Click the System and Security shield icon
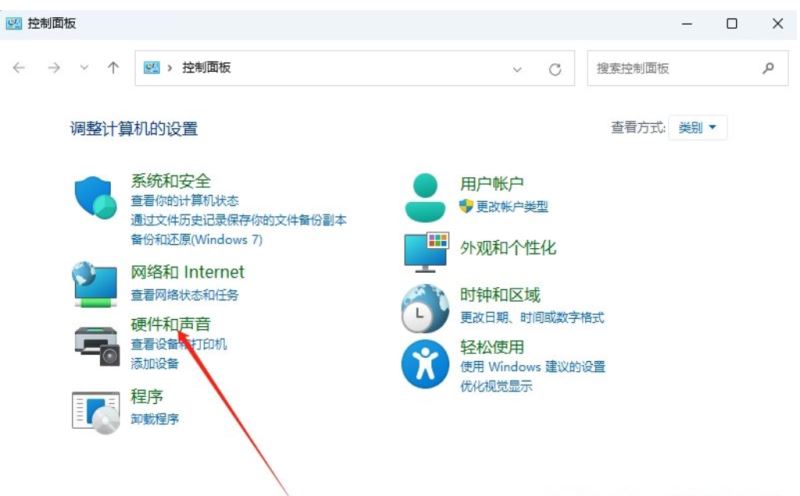Image resolution: width=800 pixels, height=496 pixels. pos(96,198)
